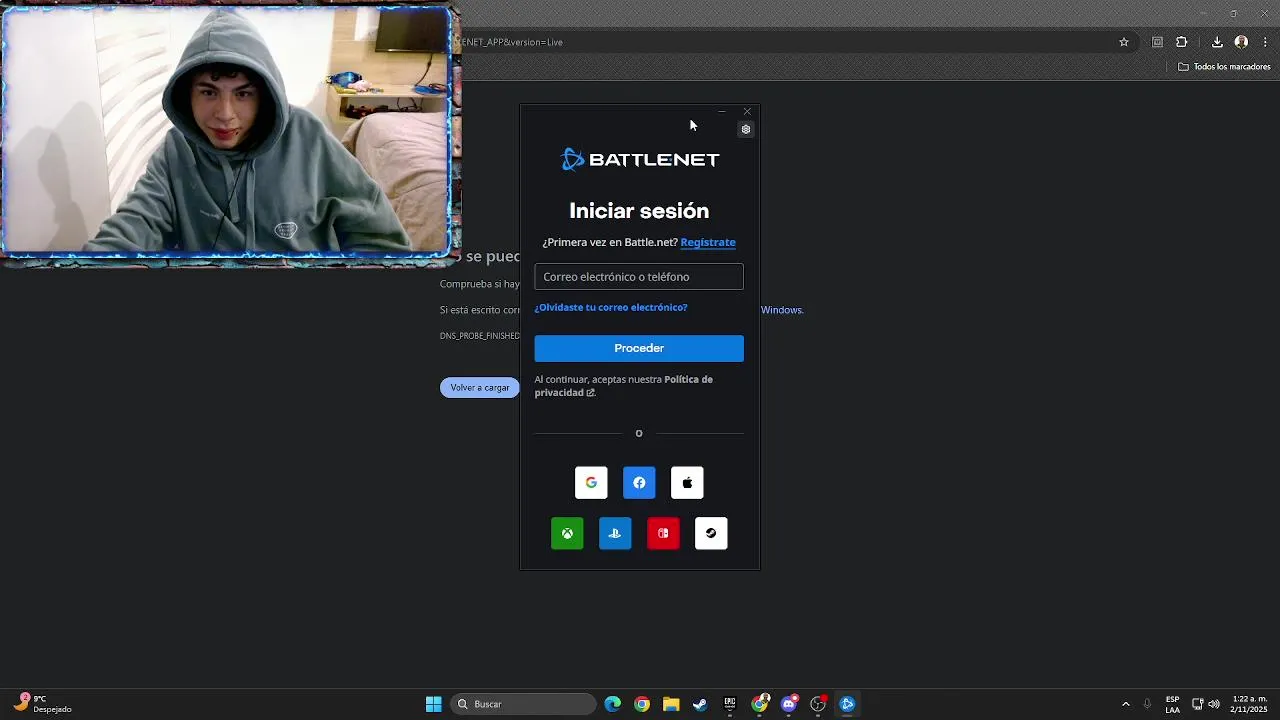Click the microphone tray icon
Screen dimensions: 1280x720
[1147, 704]
